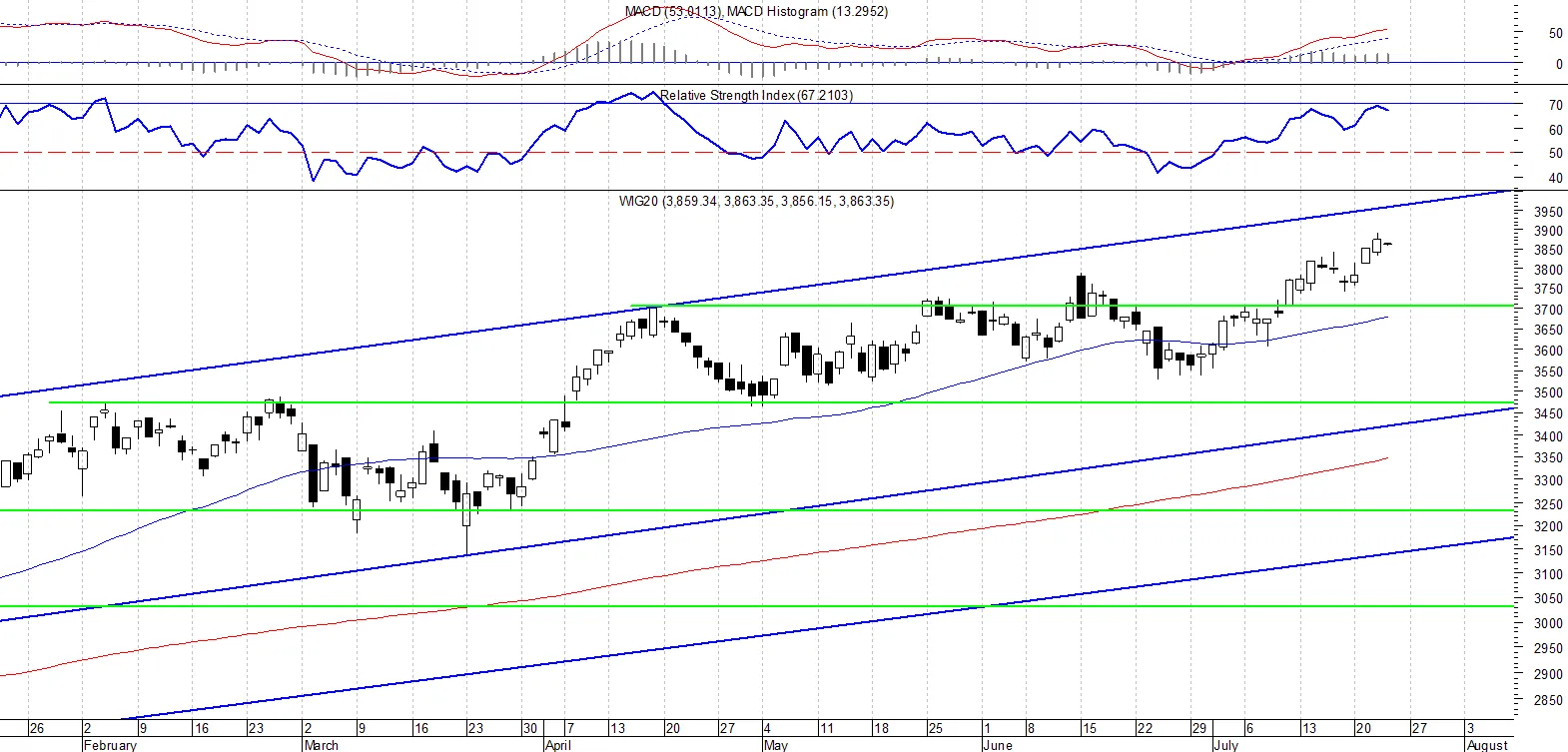Select the June label on the date axis
1568x752 pixels.
[x=998, y=745]
